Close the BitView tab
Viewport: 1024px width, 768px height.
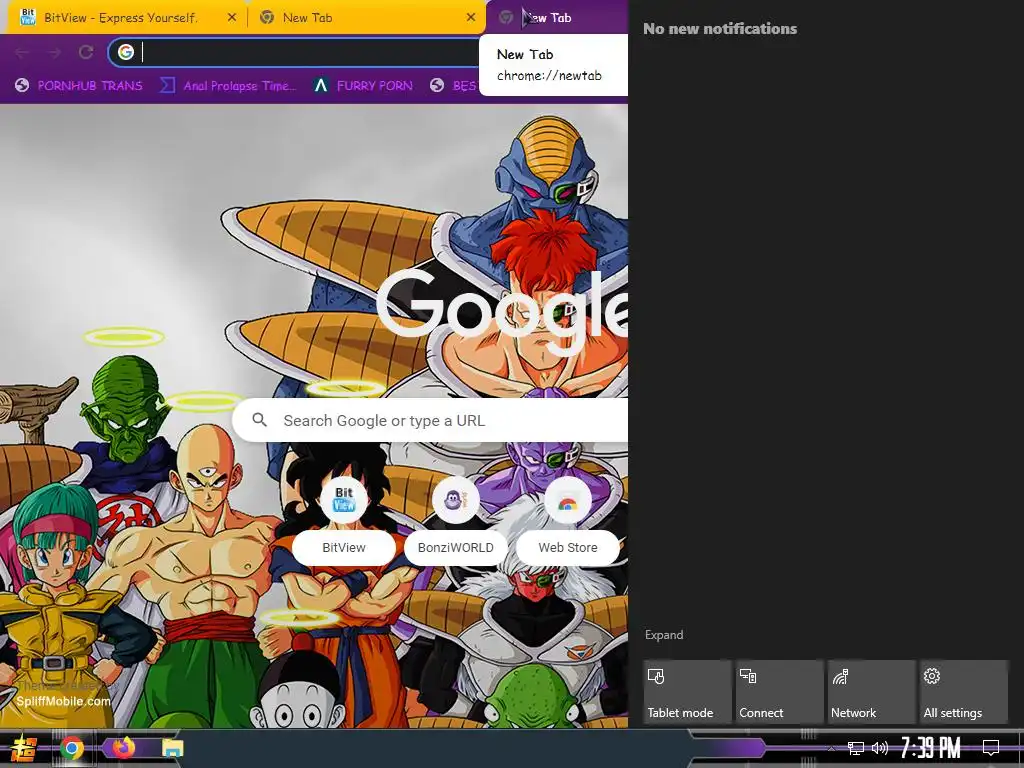pos(232,18)
